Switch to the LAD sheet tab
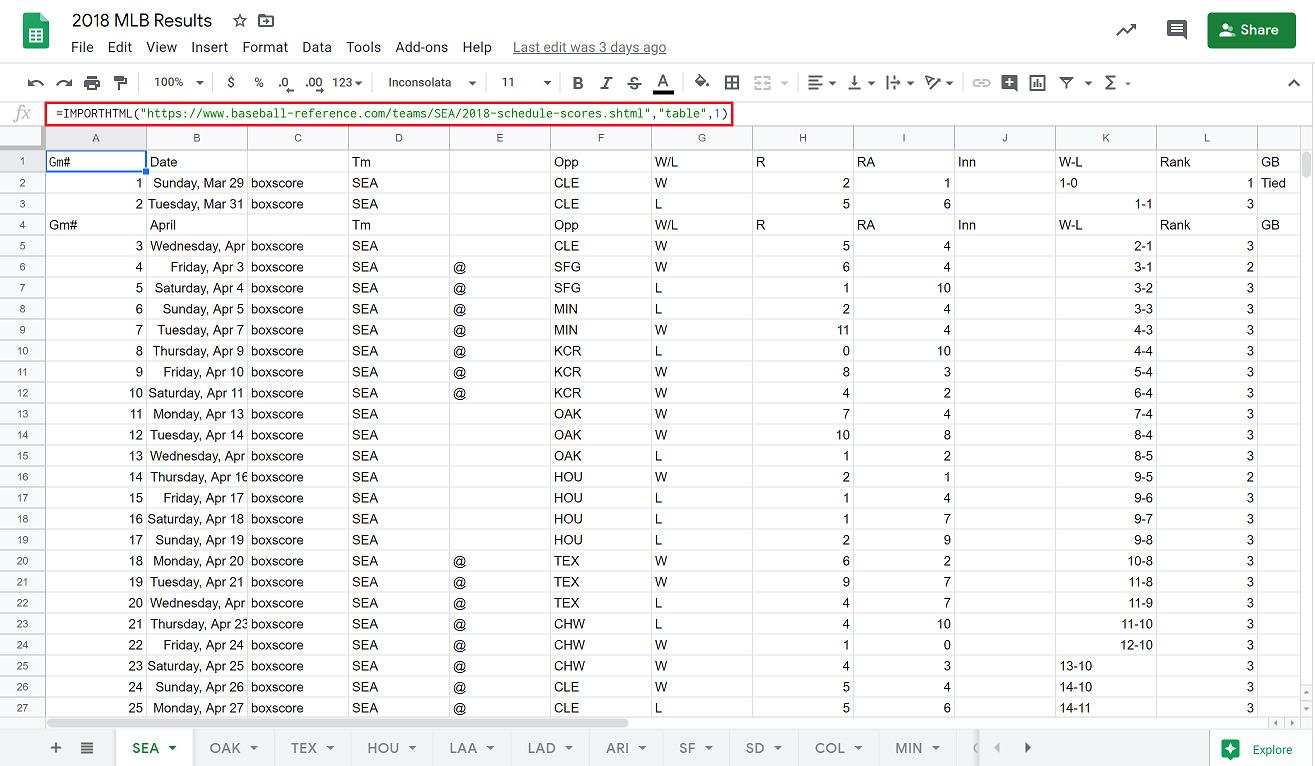This screenshot has height=766, width=1315. [x=549, y=748]
